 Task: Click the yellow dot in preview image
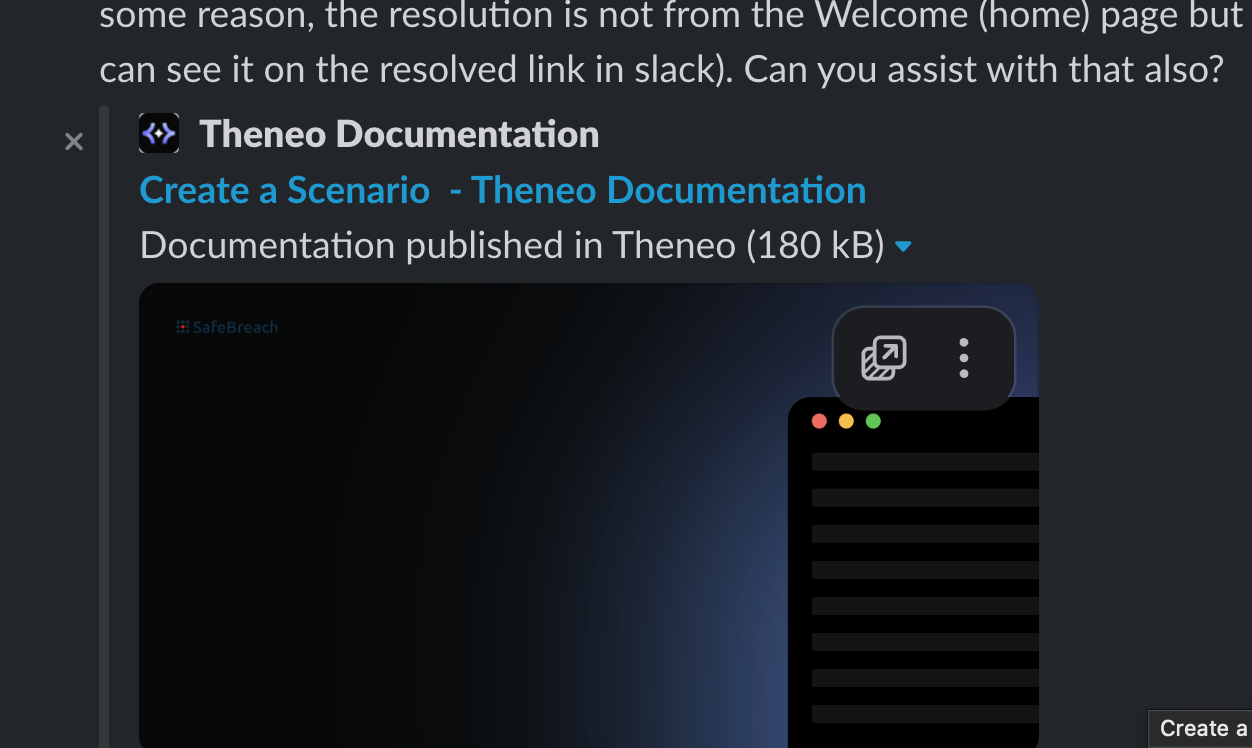coord(846,421)
